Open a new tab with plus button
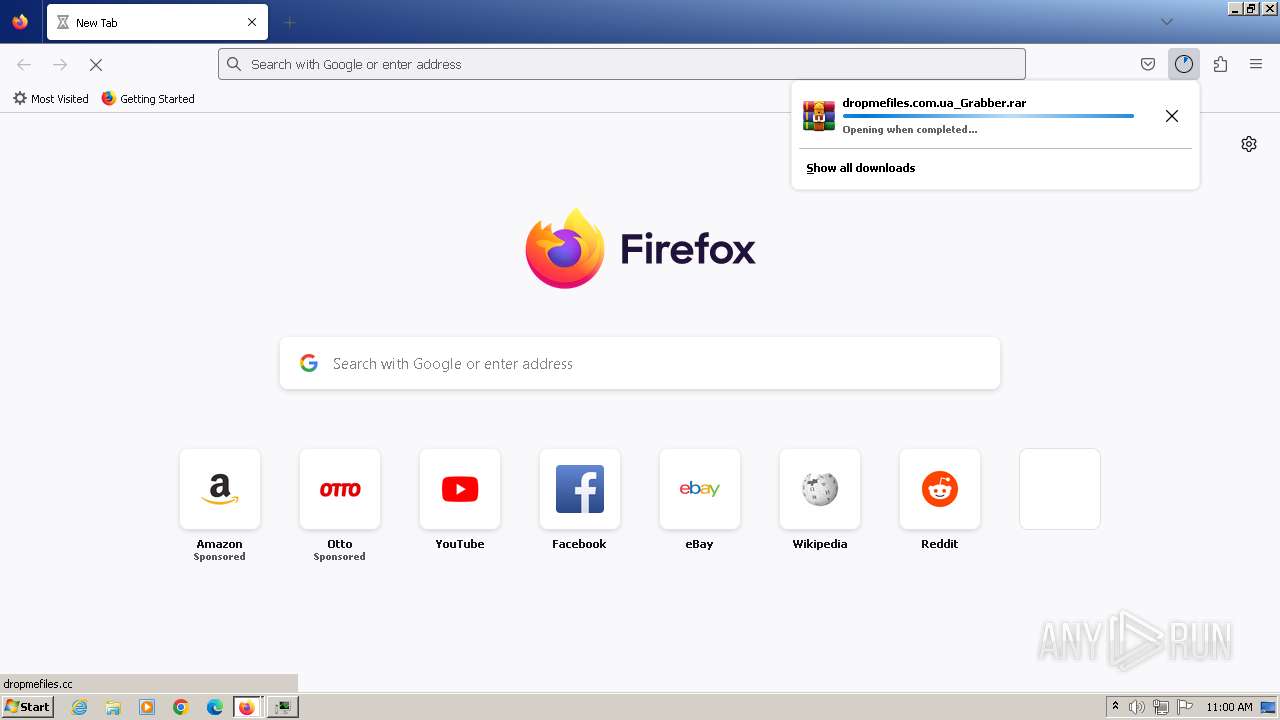 pos(289,22)
